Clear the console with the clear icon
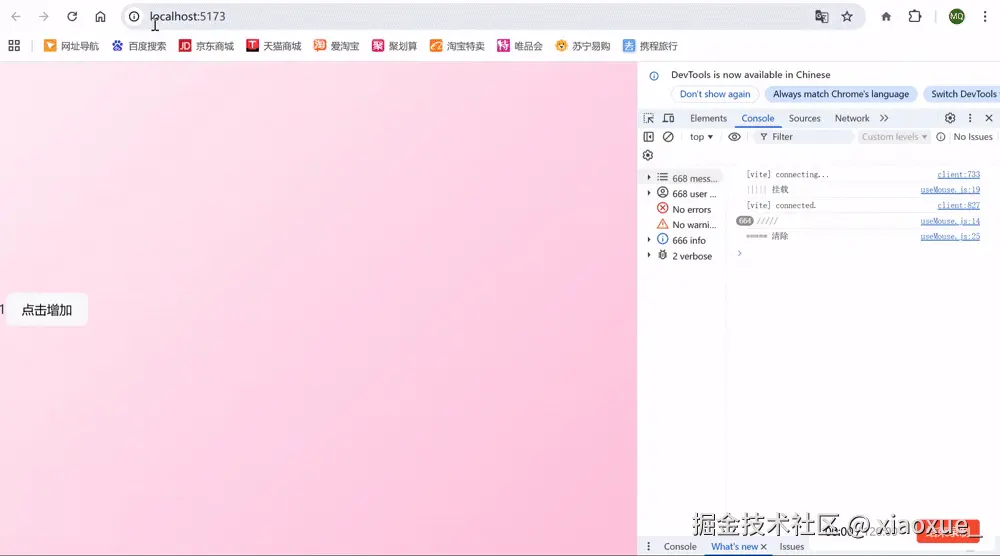The height and width of the screenshot is (556, 1000). click(x=668, y=137)
